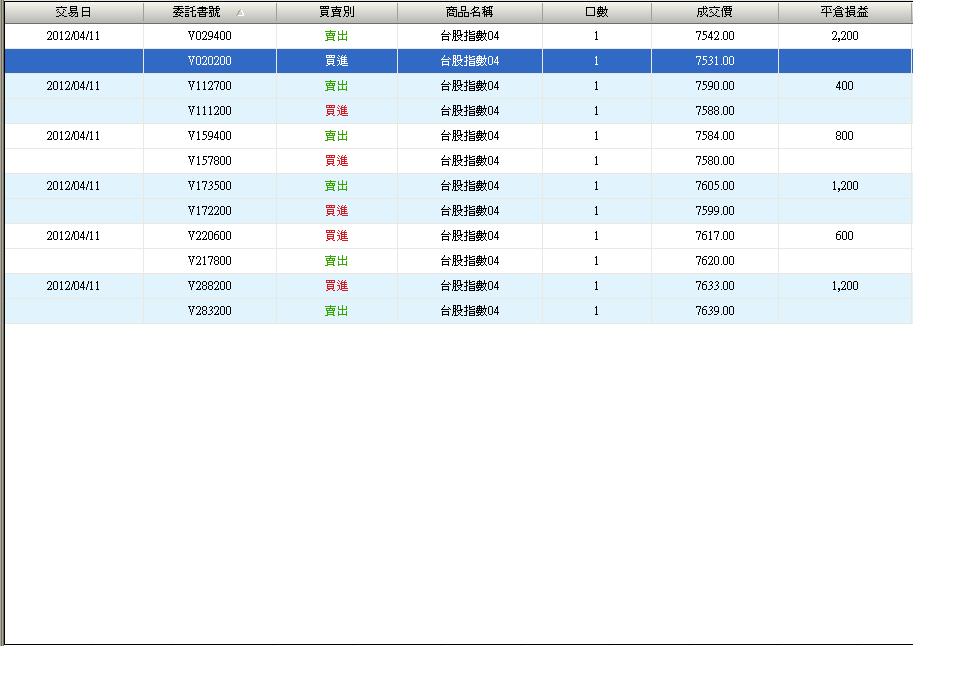Sort by 交易日 column header
Image resolution: width=978 pixels, height=697 pixels.
pyautogui.click(x=74, y=12)
